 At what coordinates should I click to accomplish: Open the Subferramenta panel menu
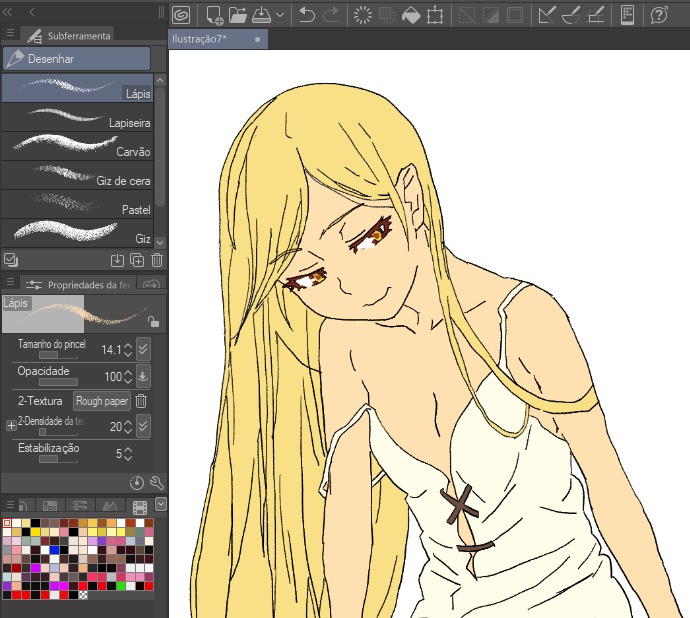[11, 33]
